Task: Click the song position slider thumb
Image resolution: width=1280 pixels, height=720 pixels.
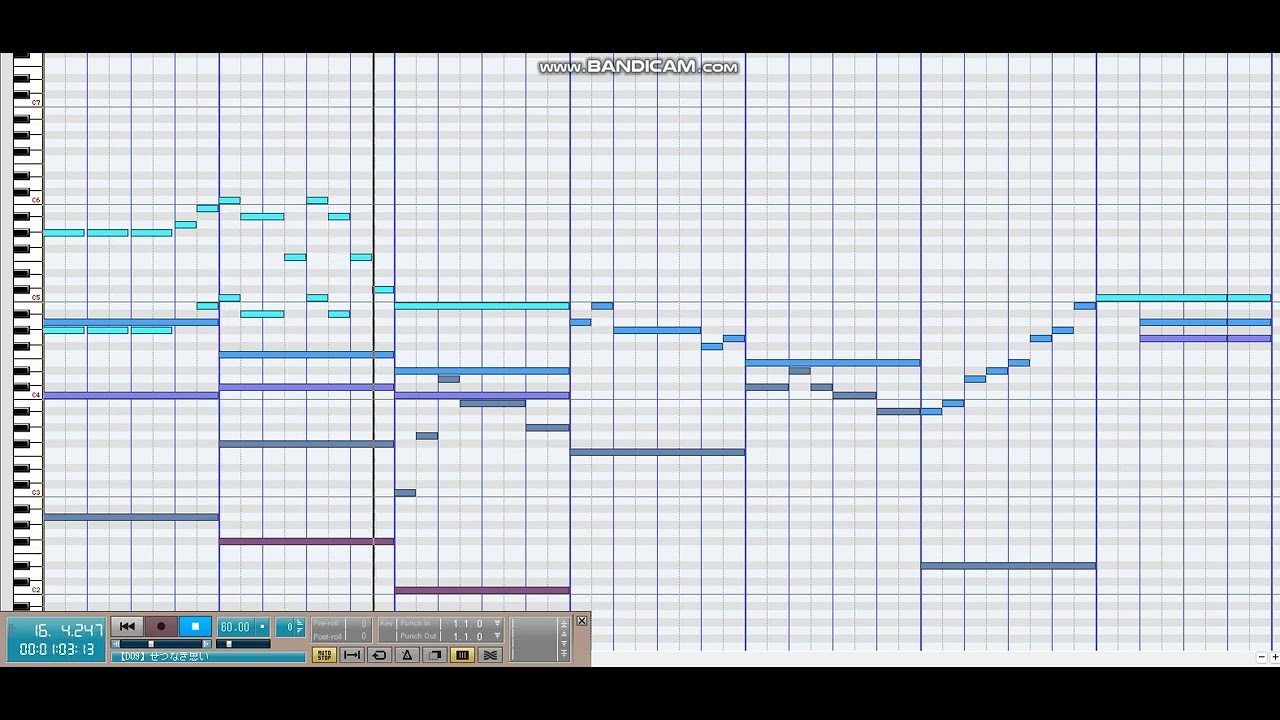Action: click(x=151, y=644)
